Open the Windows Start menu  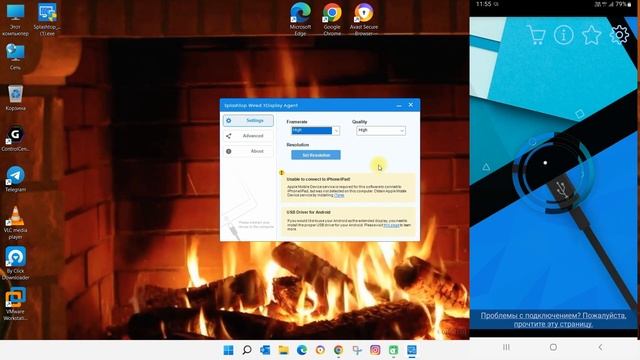click(229, 350)
